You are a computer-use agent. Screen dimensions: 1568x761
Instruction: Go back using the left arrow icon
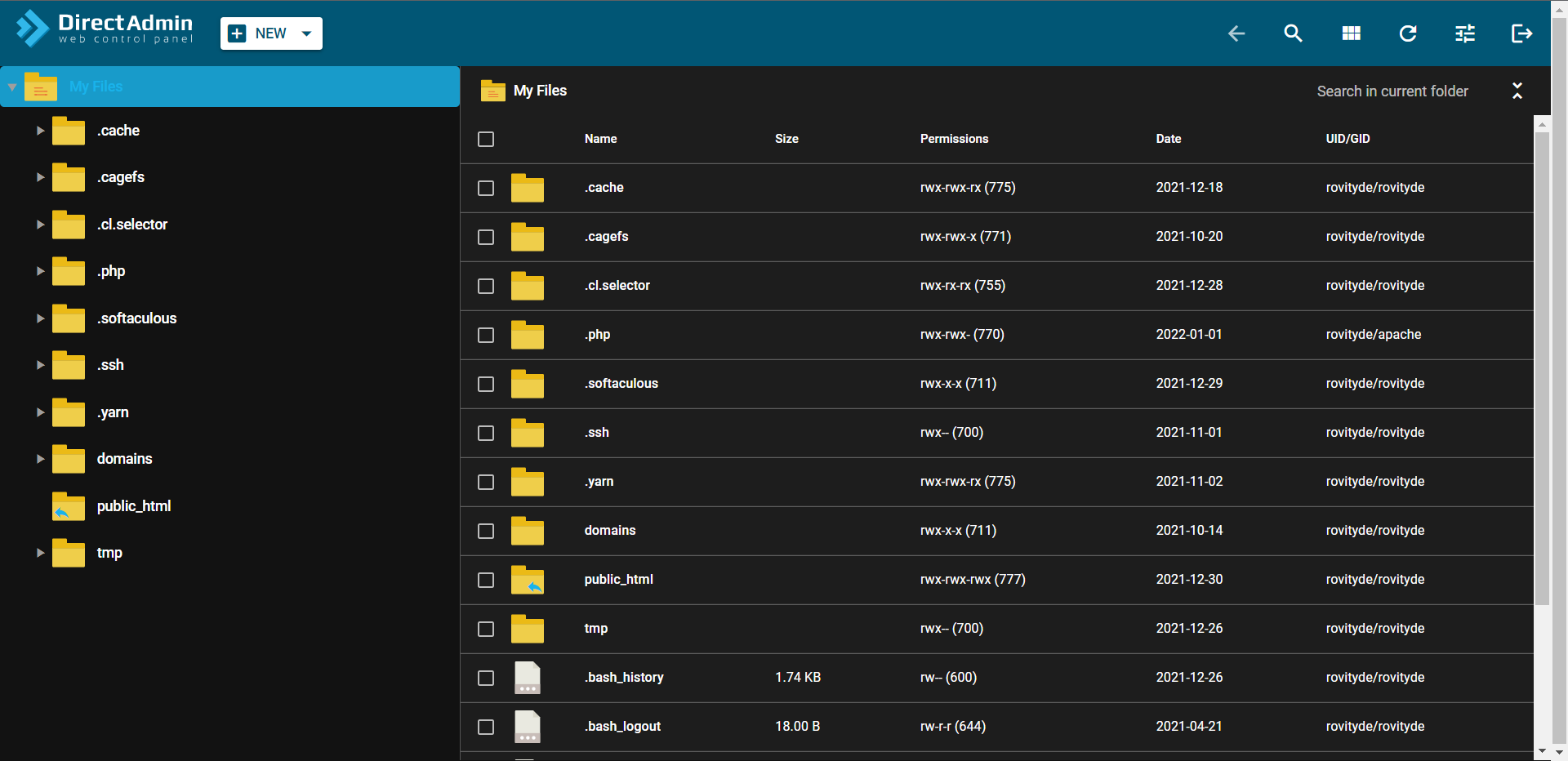coord(1236,33)
